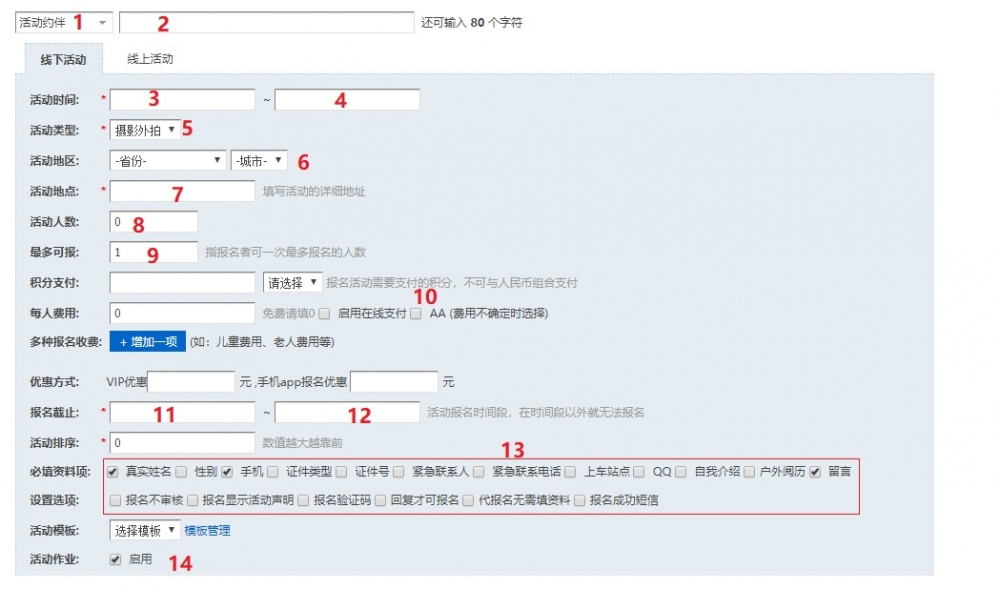Switch to the 线上活动 tab
This screenshot has width=1000, height=589.
click(150, 59)
